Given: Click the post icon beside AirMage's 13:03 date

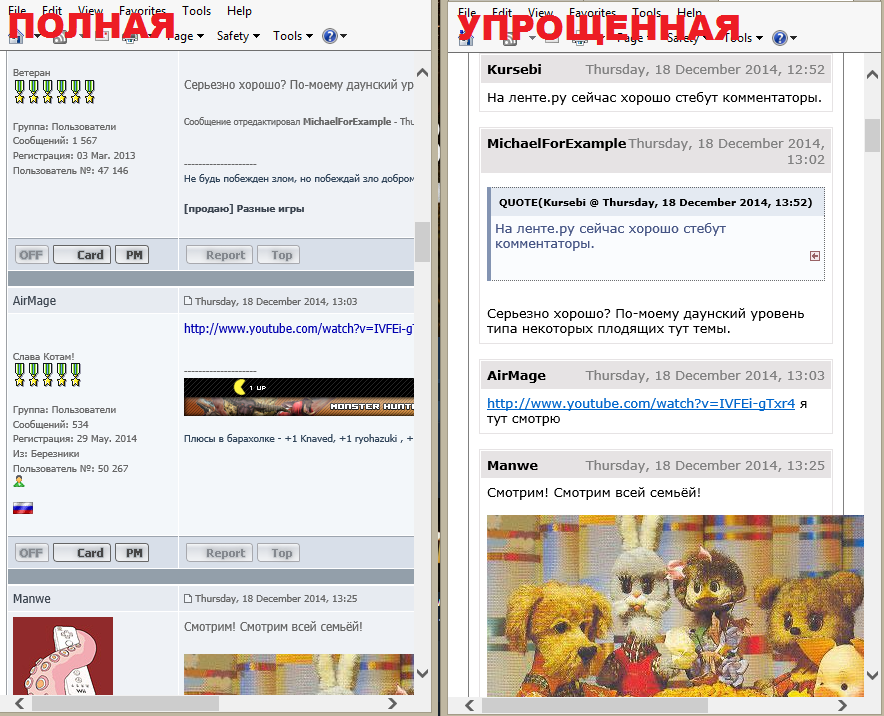Looking at the screenshot, I should [x=188, y=301].
